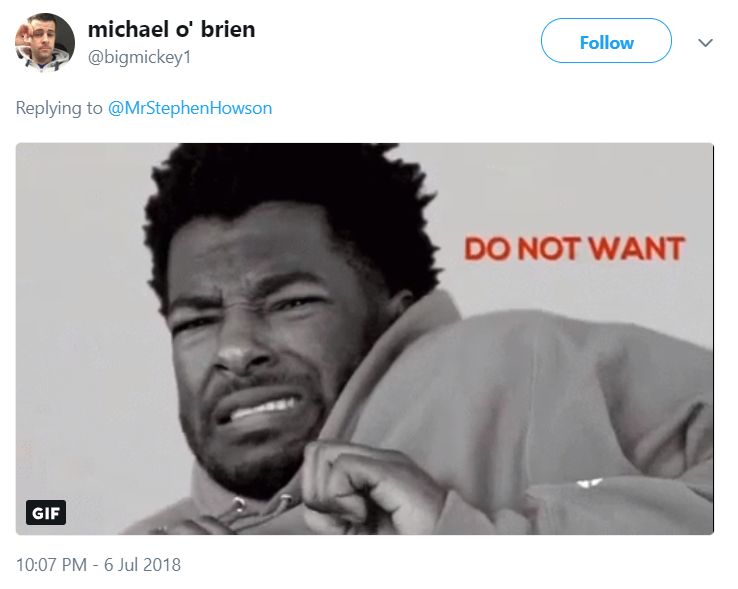Click the gray background above DO NOT WANT
Image resolution: width=738 pixels, height=589 pixels.
[x=574, y=188]
